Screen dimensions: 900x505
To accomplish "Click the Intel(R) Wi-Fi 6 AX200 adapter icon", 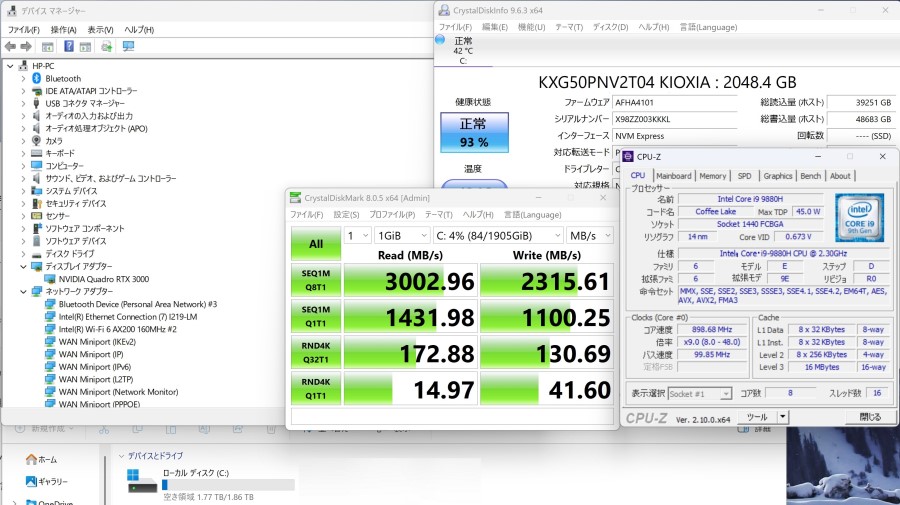I will point(50,329).
